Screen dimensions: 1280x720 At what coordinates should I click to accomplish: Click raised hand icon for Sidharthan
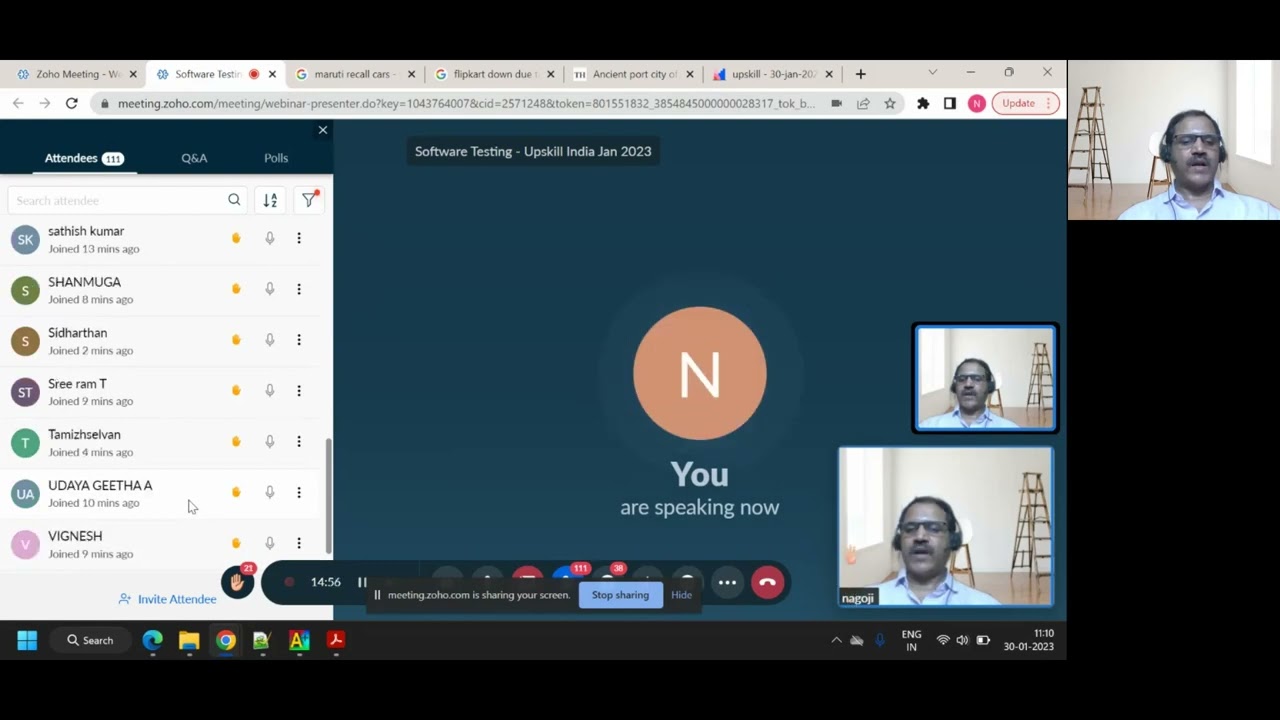coord(236,340)
